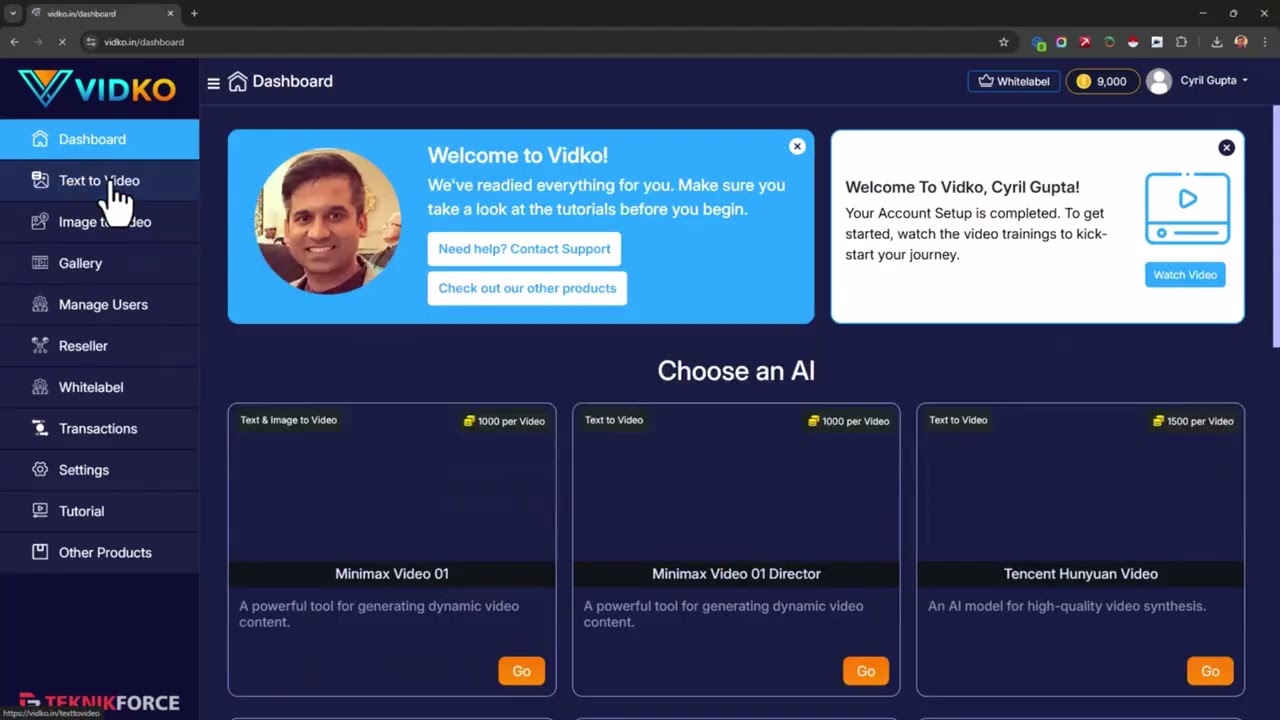The image size is (1280, 720).
Task: Open Reseller in the sidebar
Action: pyautogui.click(x=100, y=346)
